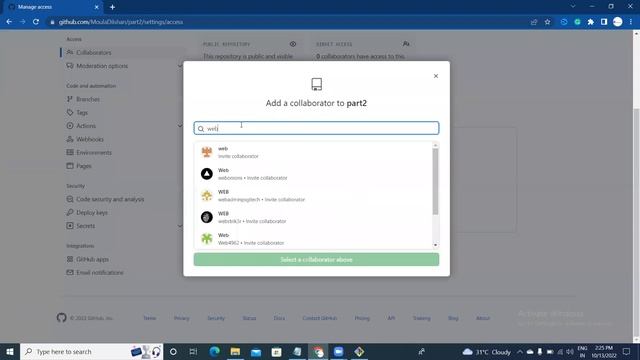
Task: Open the 31°C Cloudy weather widget
Action: (487, 351)
